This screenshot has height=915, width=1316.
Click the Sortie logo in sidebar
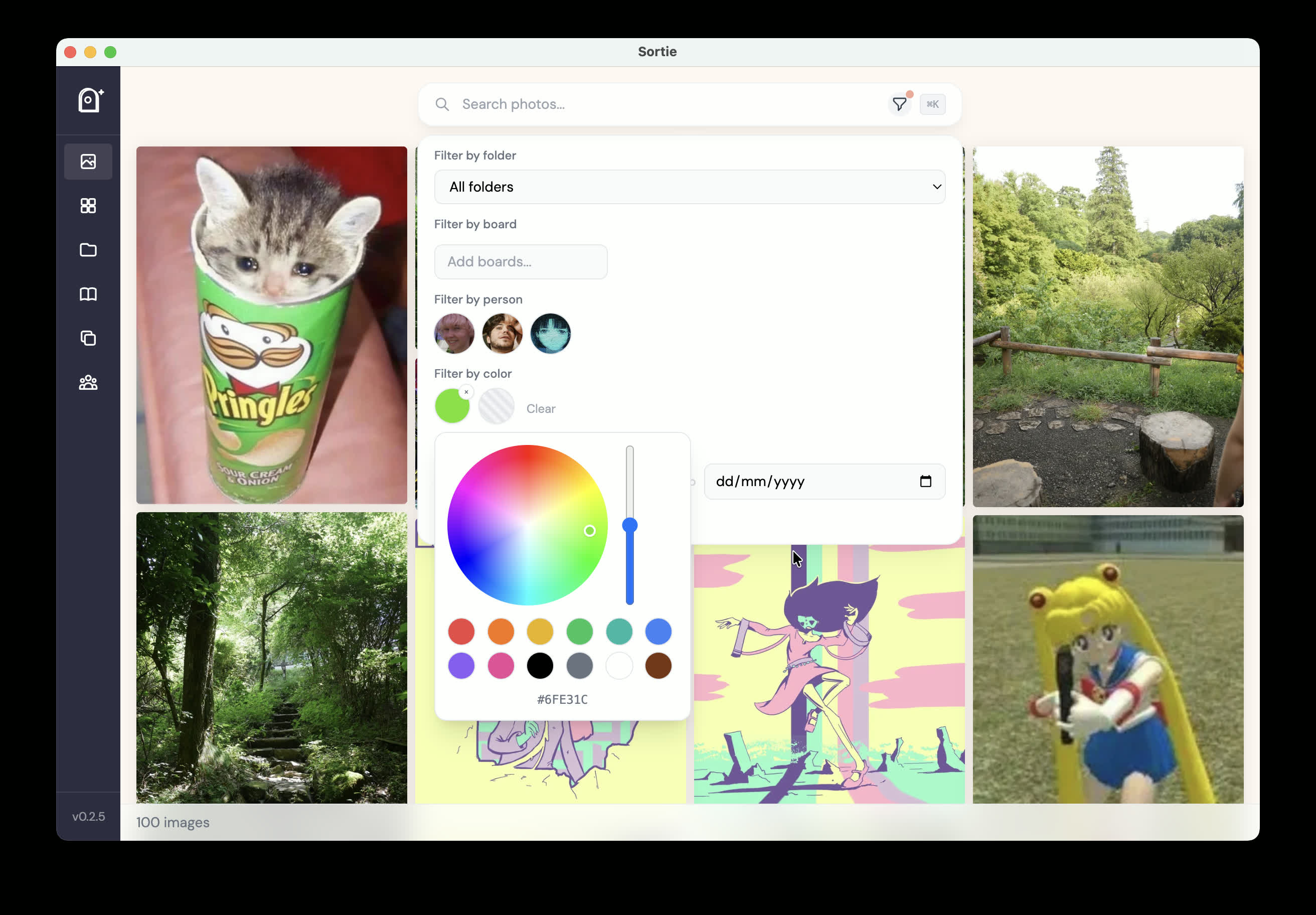point(90,100)
